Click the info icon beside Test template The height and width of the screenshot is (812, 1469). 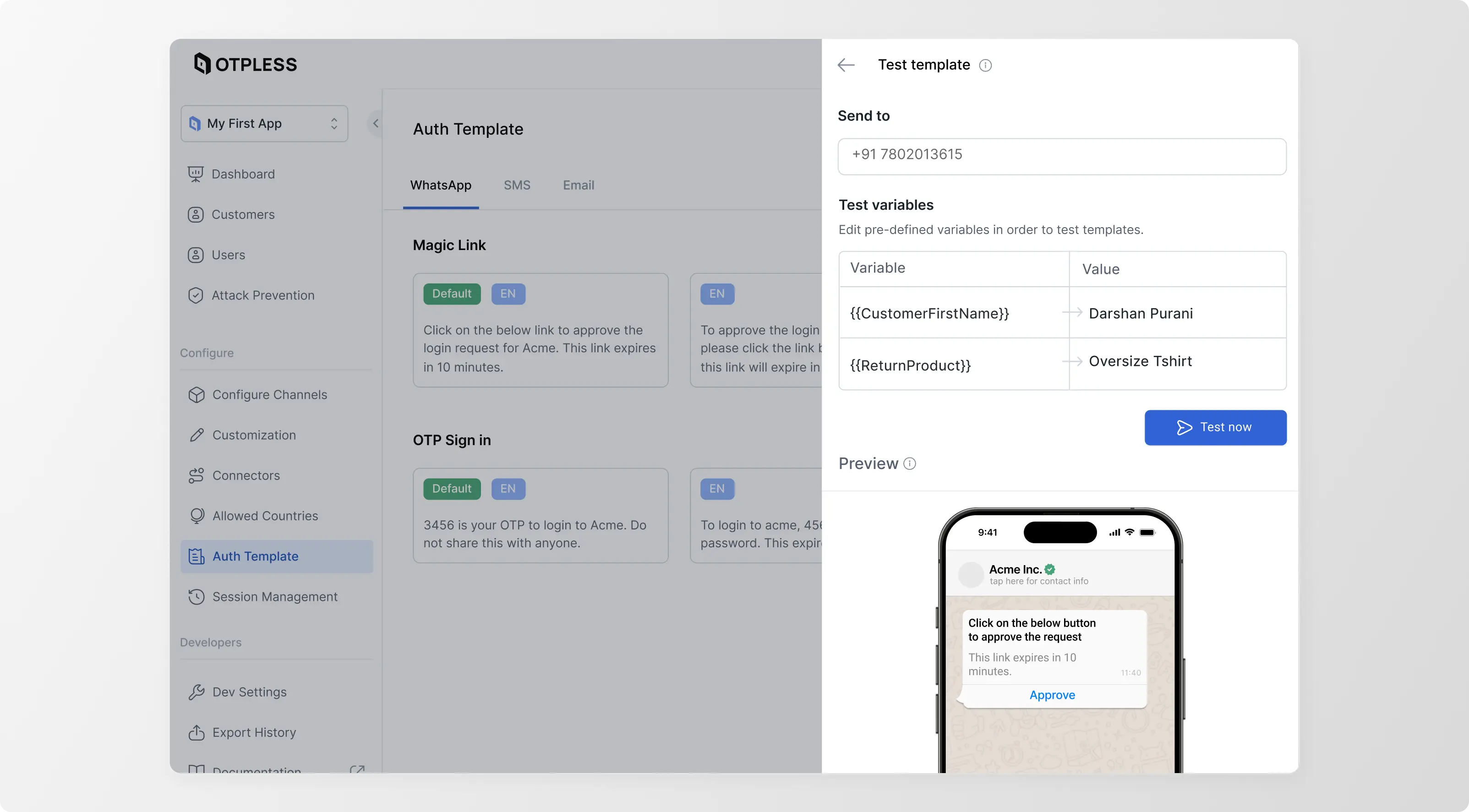click(985, 65)
